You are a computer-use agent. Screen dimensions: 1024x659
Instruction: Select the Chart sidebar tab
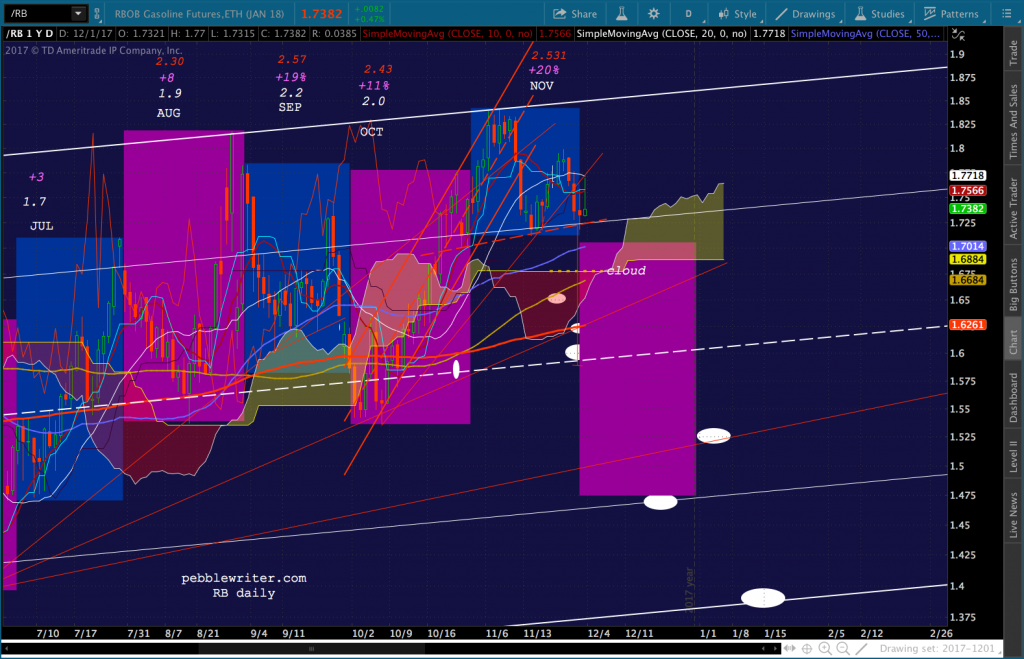(1014, 342)
